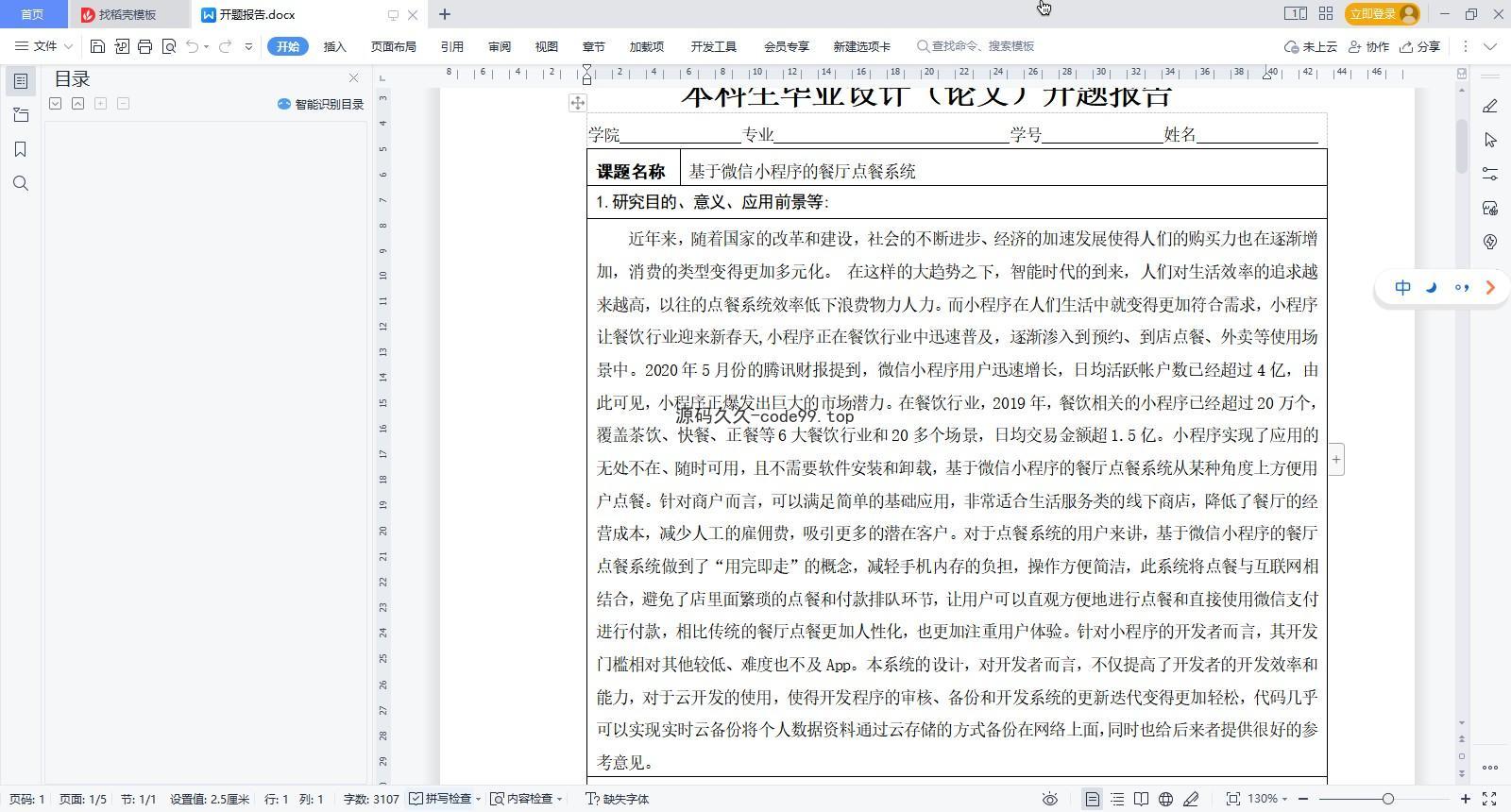The height and width of the screenshot is (812, 1511).
Task: Open the outline/TOC sidebar icon
Action: 21,81
